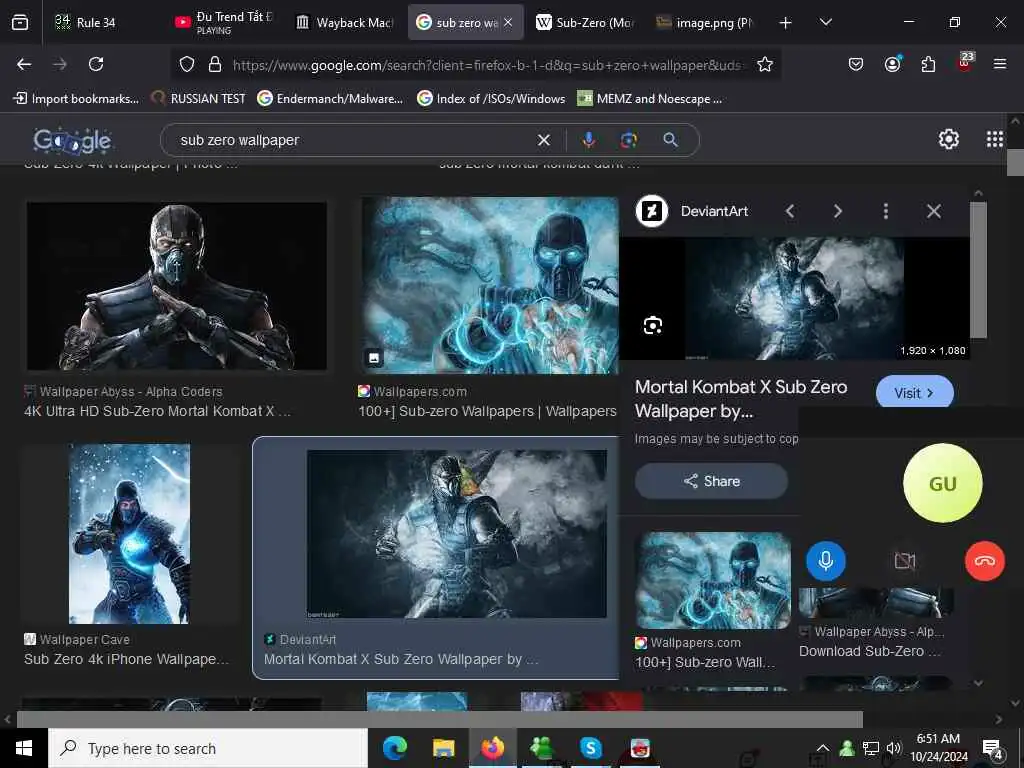Image resolution: width=1024 pixels, height=768 pixels.
Task: Open Wallpaper Abyss Sub-Zero crossed arms thumbnail
Action: 176,286
